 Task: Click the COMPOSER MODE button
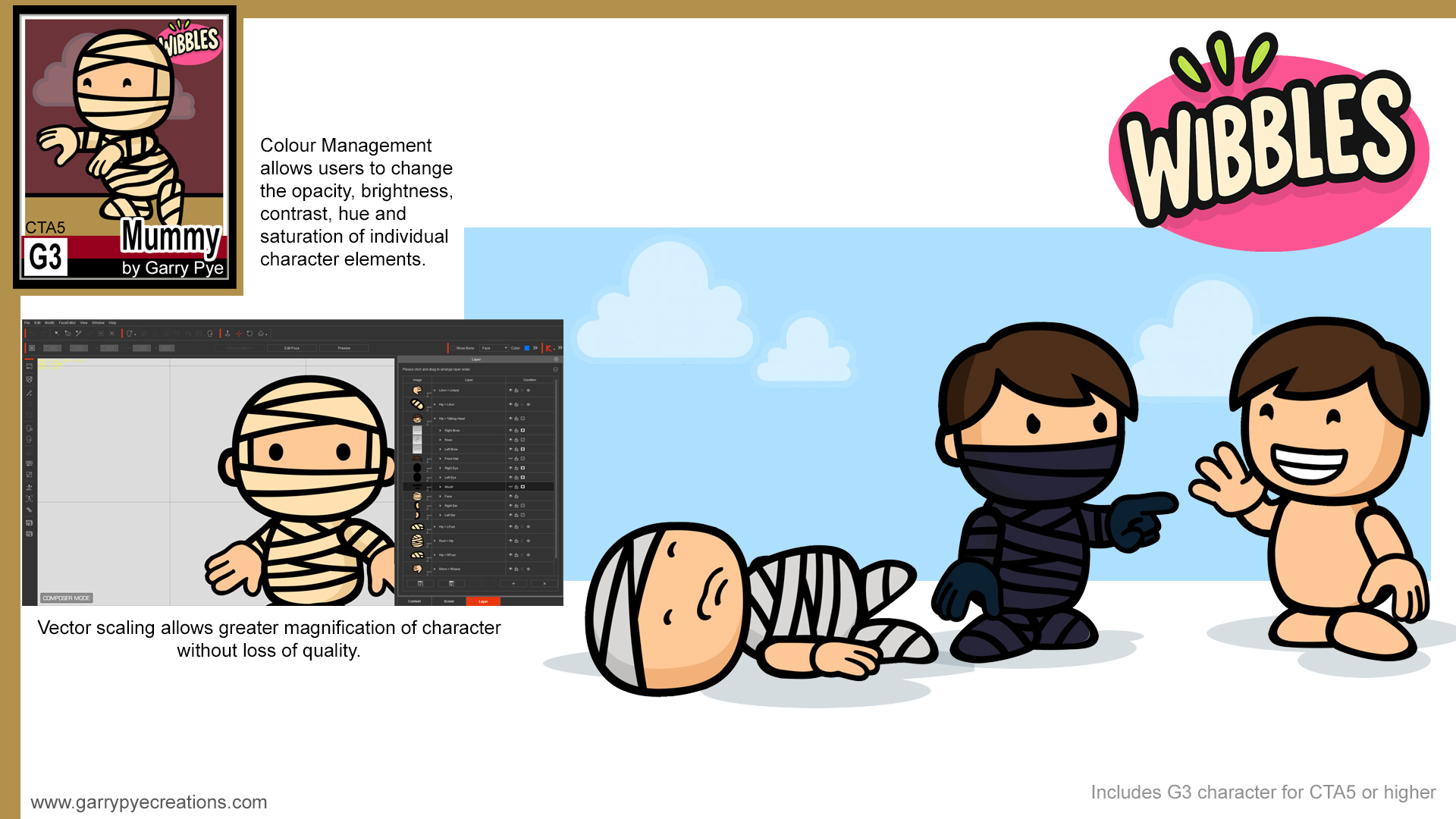tap(67, 598)
